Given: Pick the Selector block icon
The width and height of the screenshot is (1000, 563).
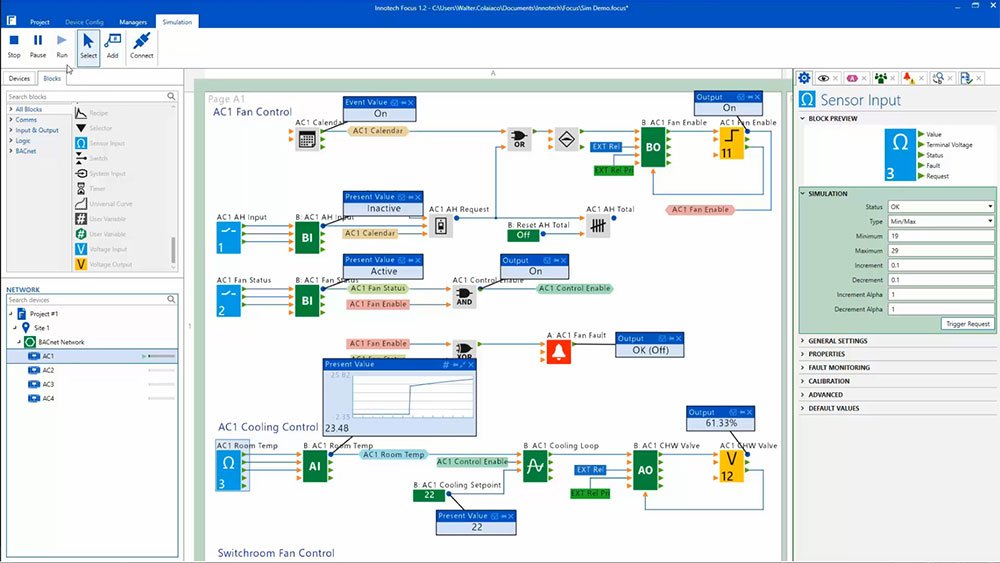Looking at the screenshot, I should (x=81, y=128).
